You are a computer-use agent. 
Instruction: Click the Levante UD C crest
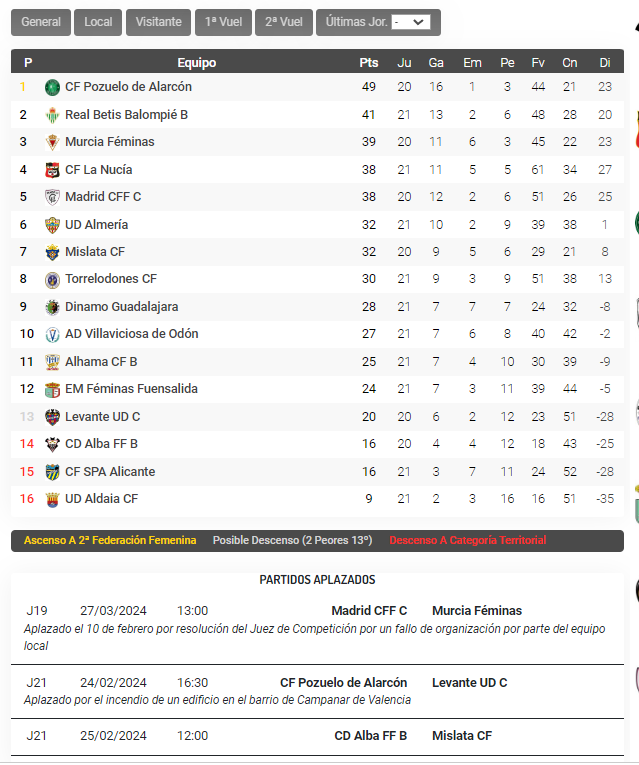click(x=52, y=417)
